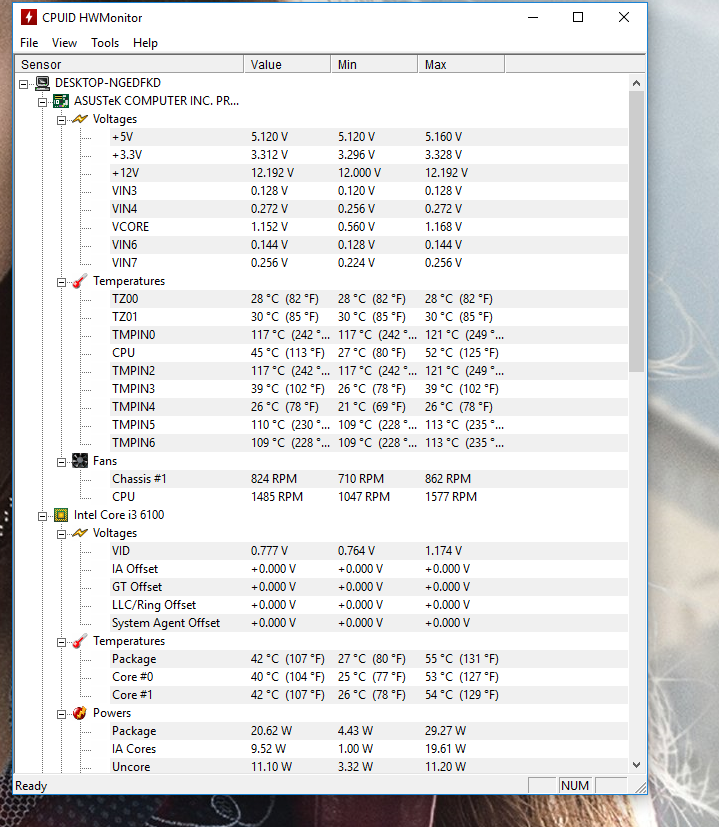Collapse the ASUSTeK COMPUTER INC. node
The image size is (719, 827).
click(x=43, y=102)
